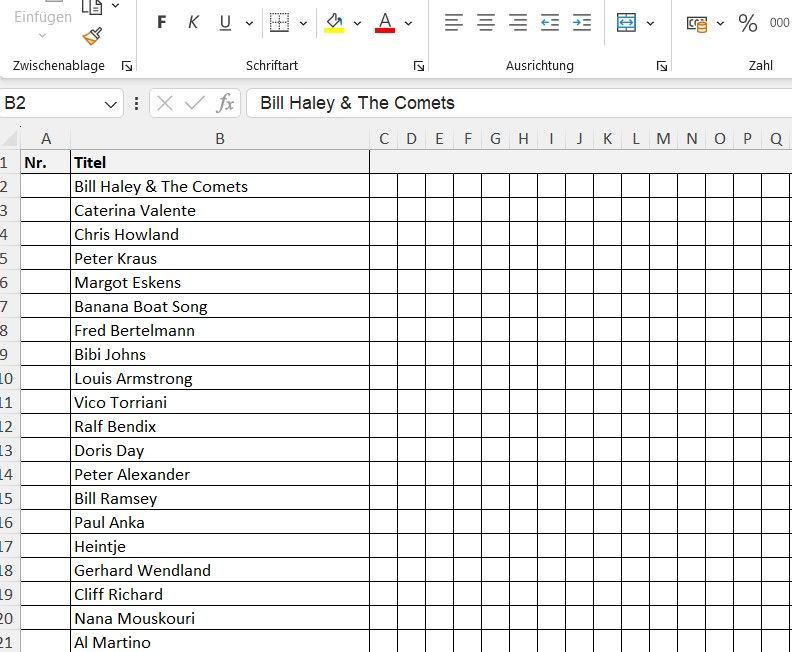
Task: Select cell 'Cliff Richard'
Action: coord(220,593)
